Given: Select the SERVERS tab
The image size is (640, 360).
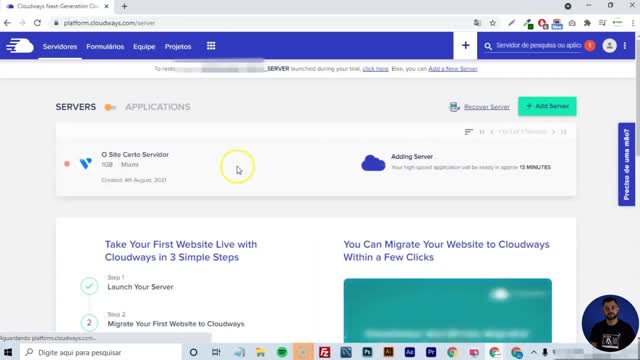Looking at the screenshot, I should (76, 107).
